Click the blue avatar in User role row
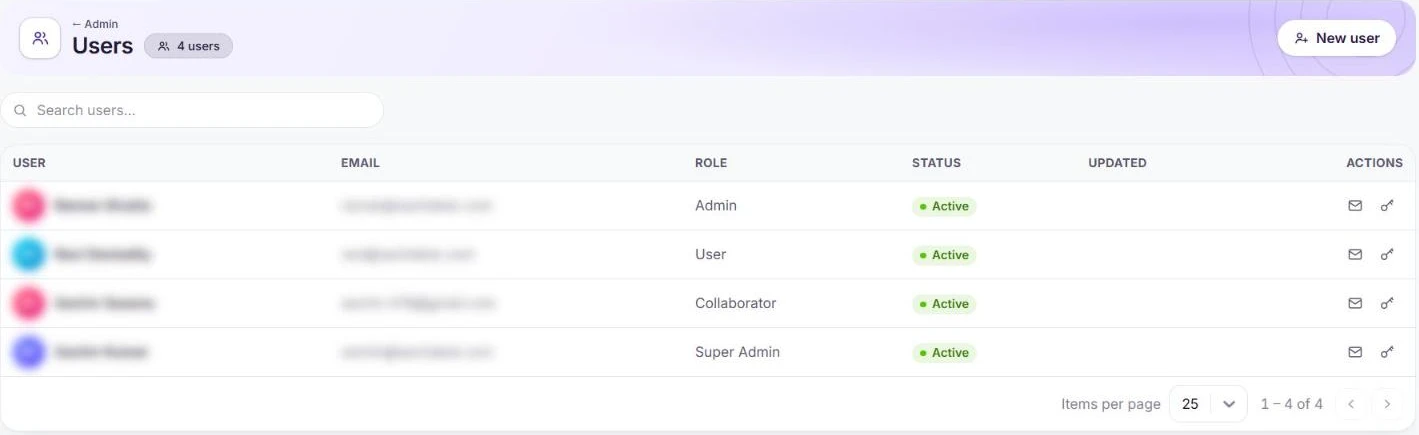 tap(29, 254)
